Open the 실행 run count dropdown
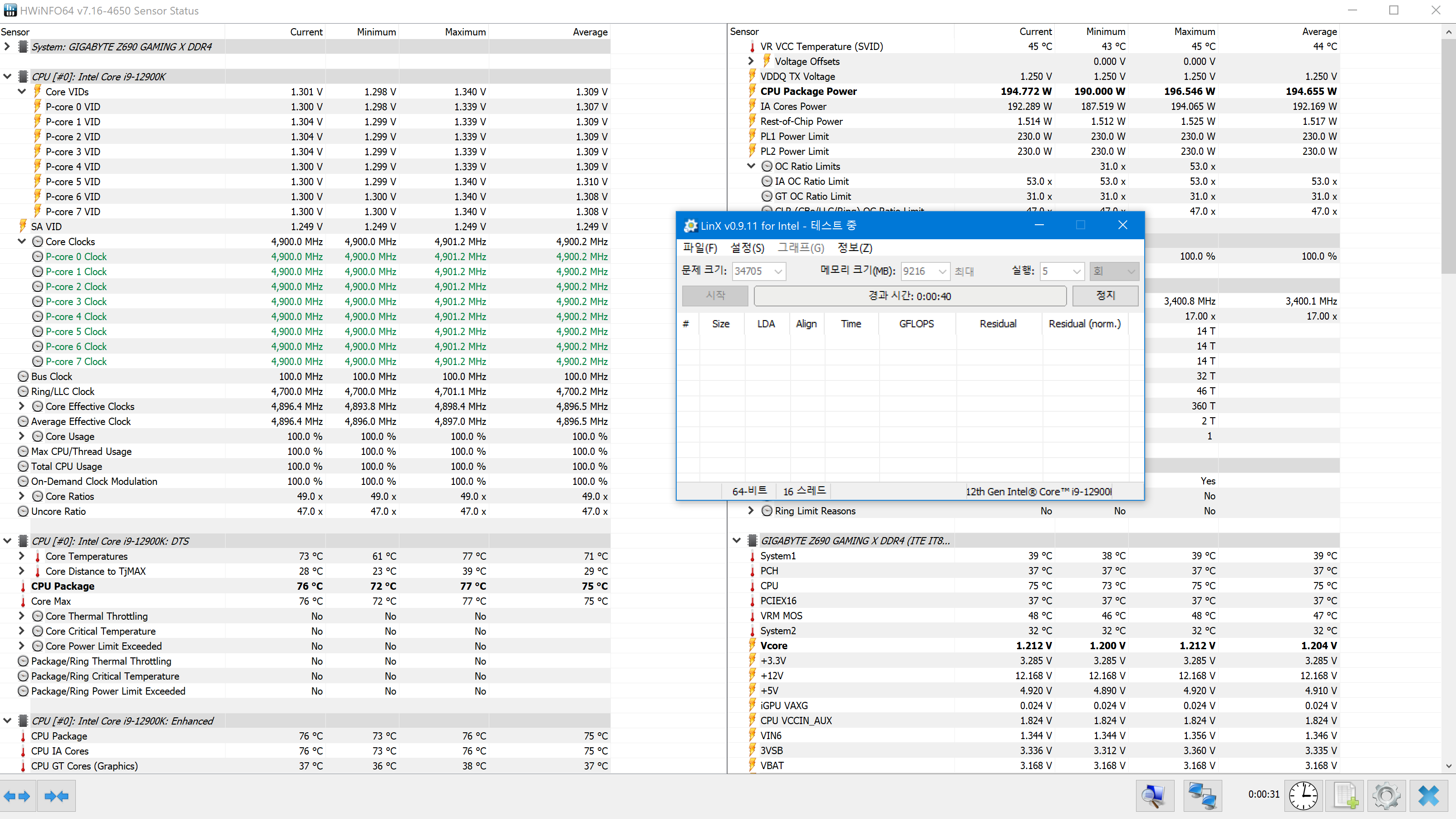Image resolution: width=1456 pixels, height=819 pixels. (1077, 271)
